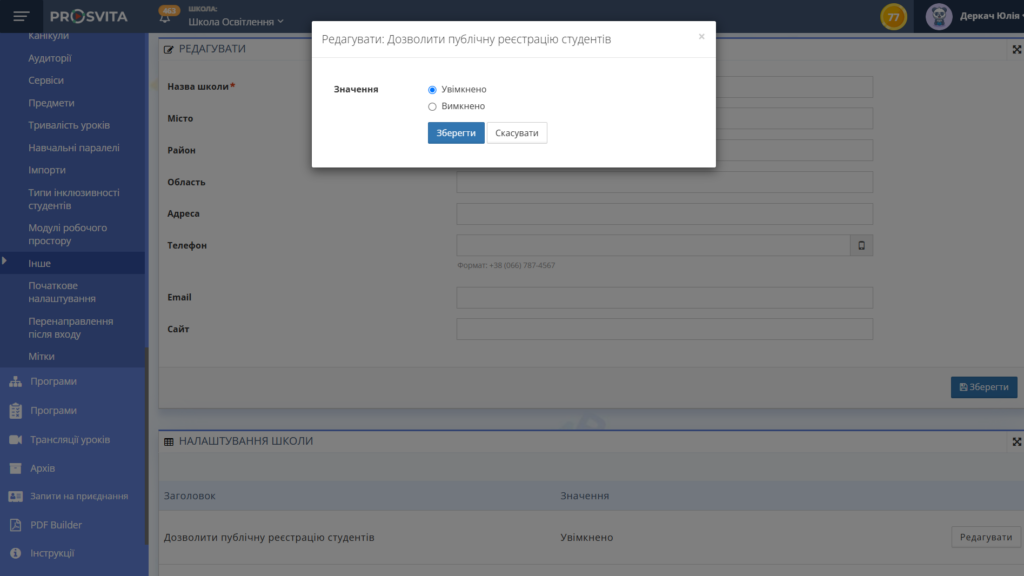The height and width of the screenshot is (576, 1024).
Task: Click the notifications bell icon
Action: click(x=165, y=17)
